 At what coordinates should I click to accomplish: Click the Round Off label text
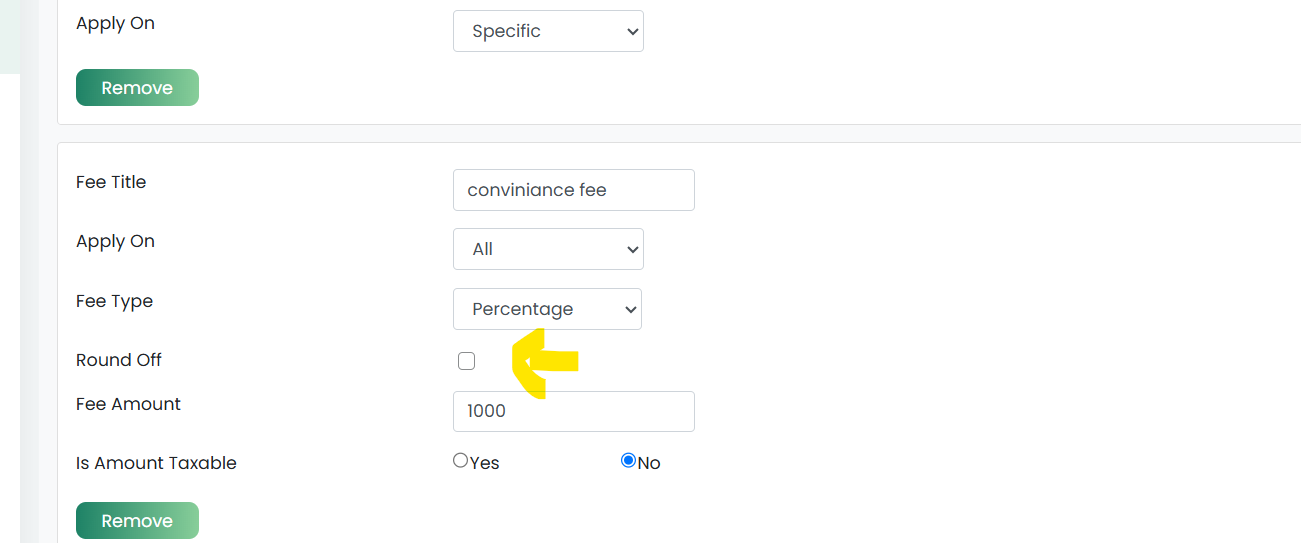119,360
